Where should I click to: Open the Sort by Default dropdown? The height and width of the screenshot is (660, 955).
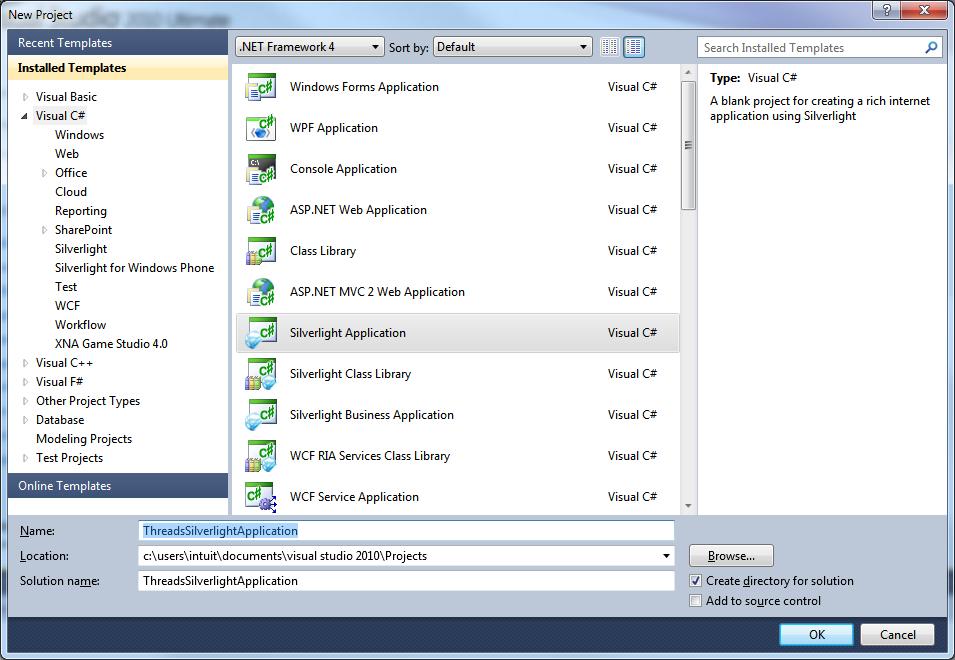click(512, 47)
